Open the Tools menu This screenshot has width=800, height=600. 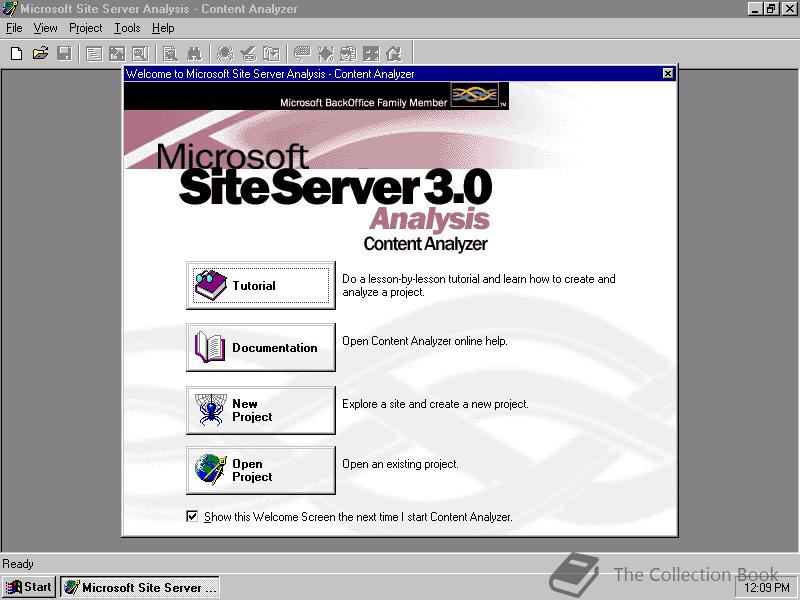coord(127,28)
